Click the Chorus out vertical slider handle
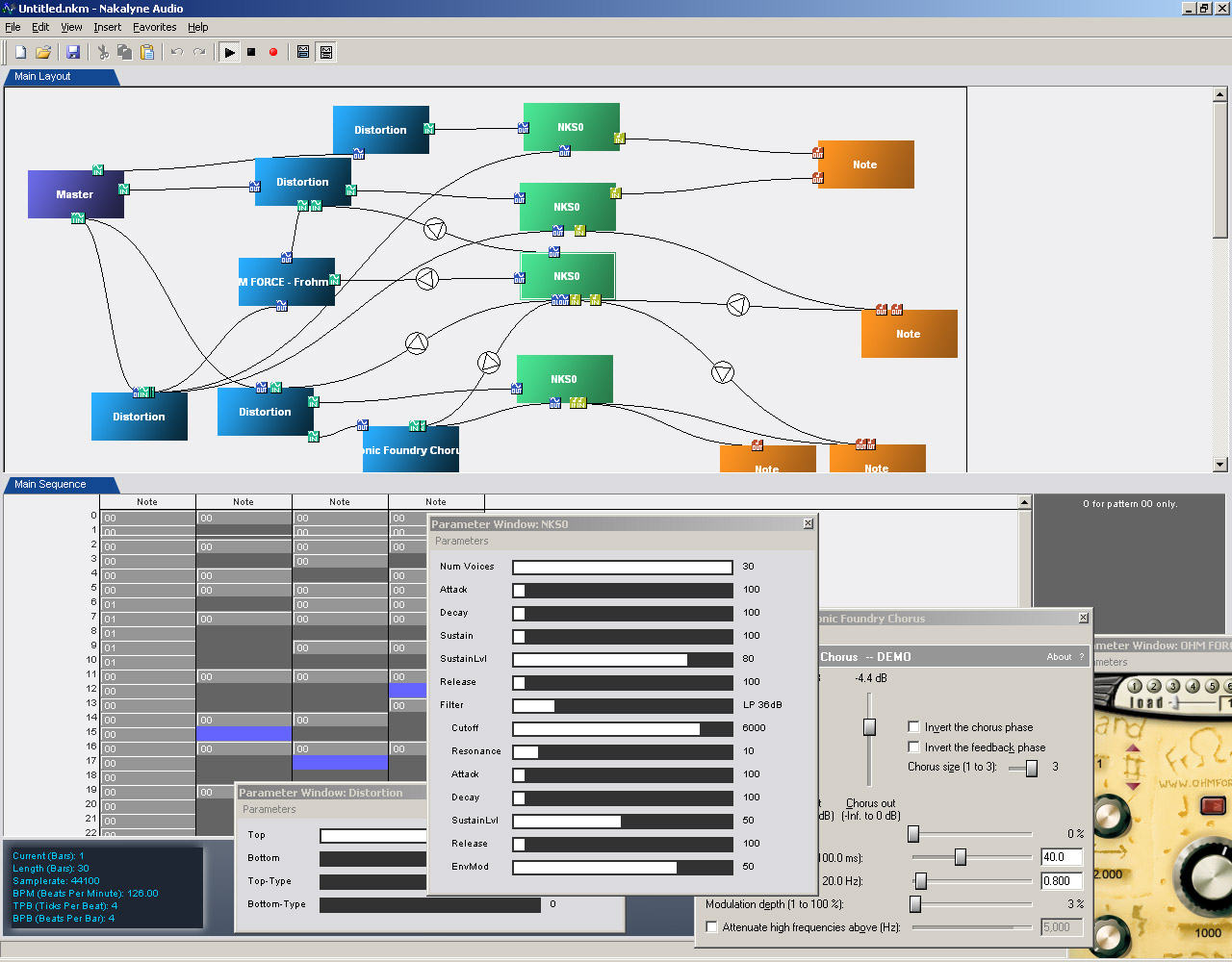 (x=869, y=726)
